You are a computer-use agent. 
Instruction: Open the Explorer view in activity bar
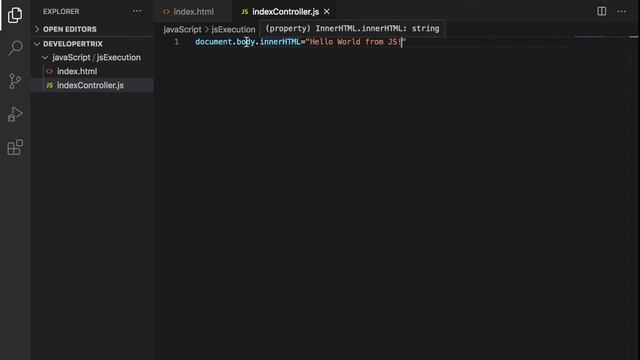pyautogui.click(x=15, y=15)
